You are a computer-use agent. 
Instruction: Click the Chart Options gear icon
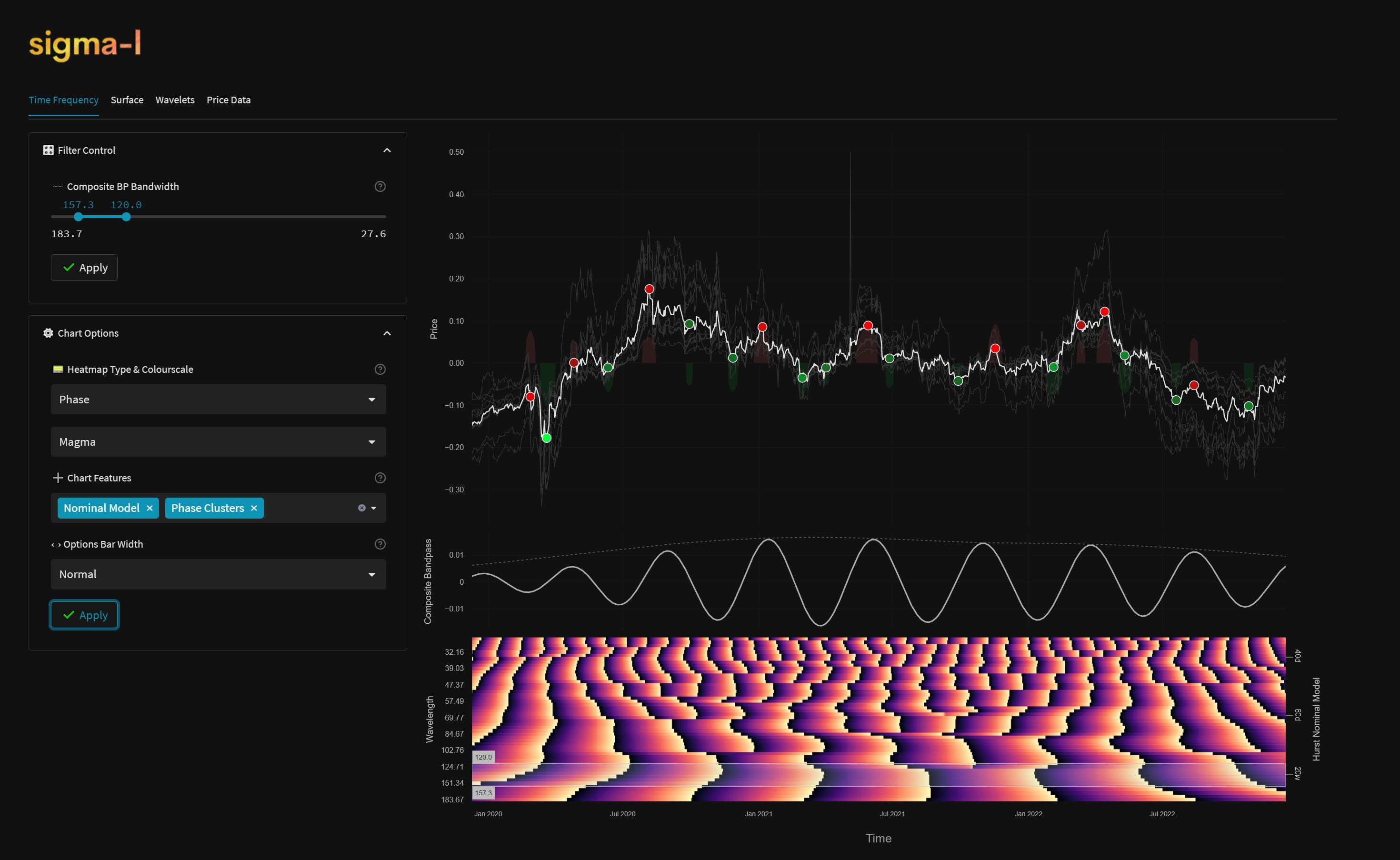[x=49, y=333]
